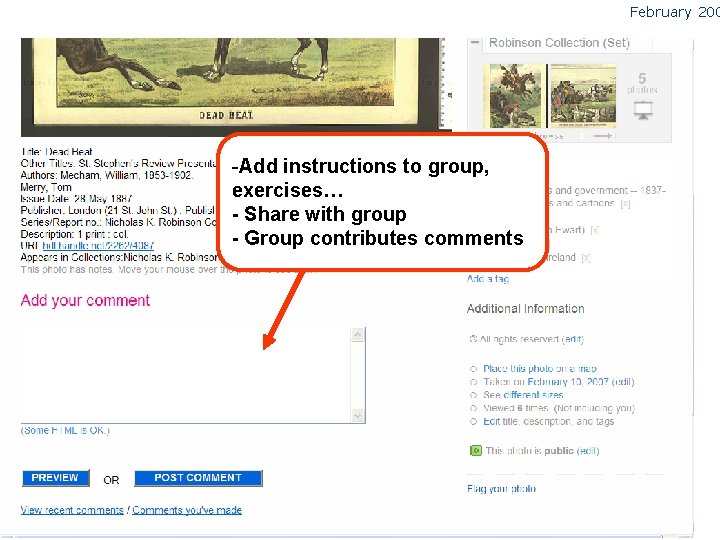This screenshot has width=720, height=540.
Task: Click the POST COMMENT button
Action: click(198, 478)
